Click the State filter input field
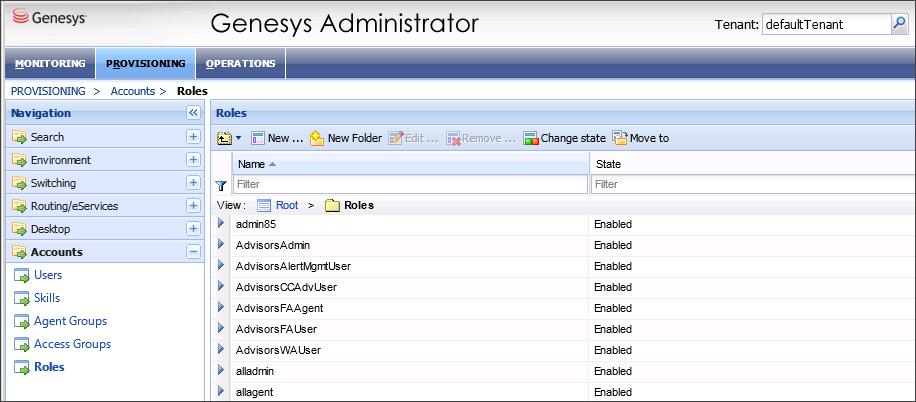The width and height of the screenshot is (916, 402). tap(754, 185)
